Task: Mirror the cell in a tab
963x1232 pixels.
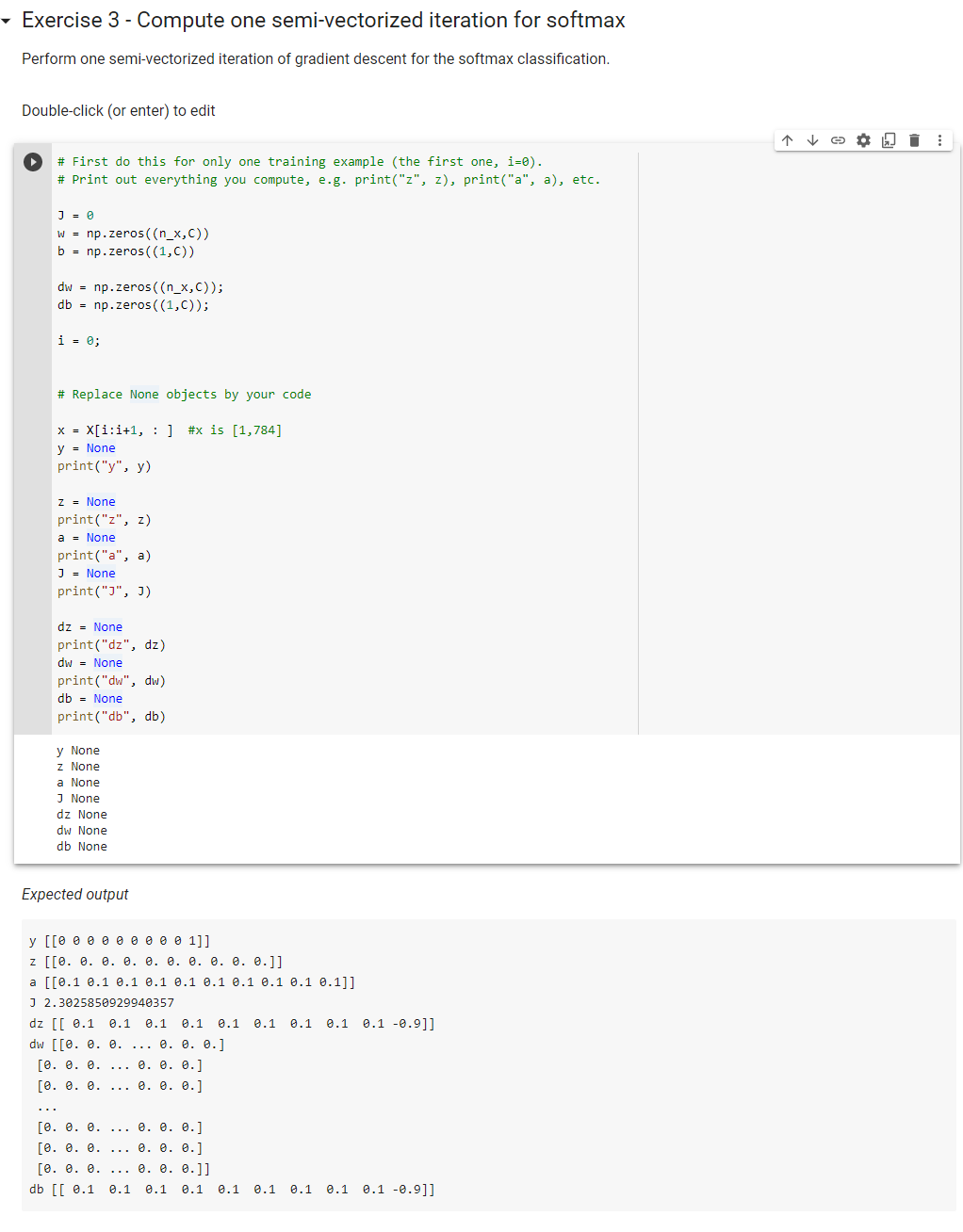Action: [889, 139]
